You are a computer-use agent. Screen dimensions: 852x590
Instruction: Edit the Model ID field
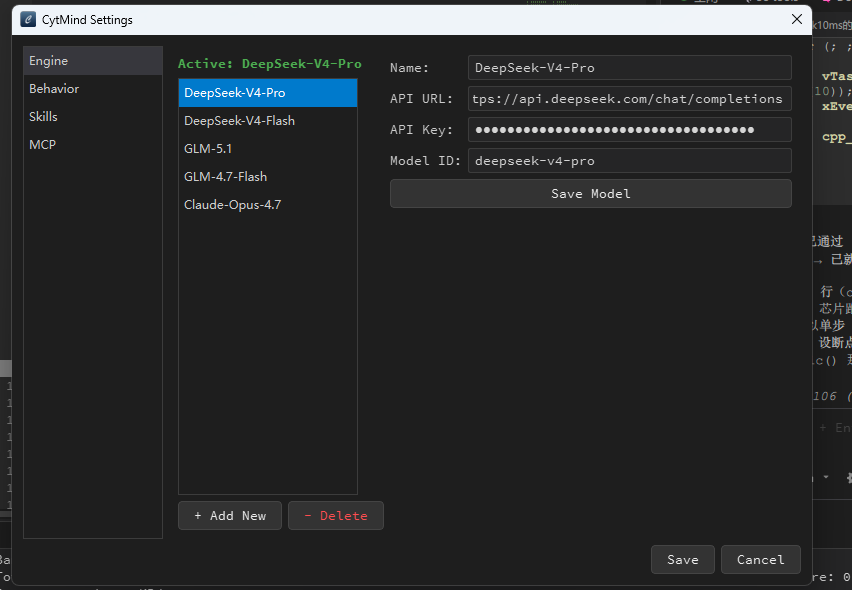630,161
